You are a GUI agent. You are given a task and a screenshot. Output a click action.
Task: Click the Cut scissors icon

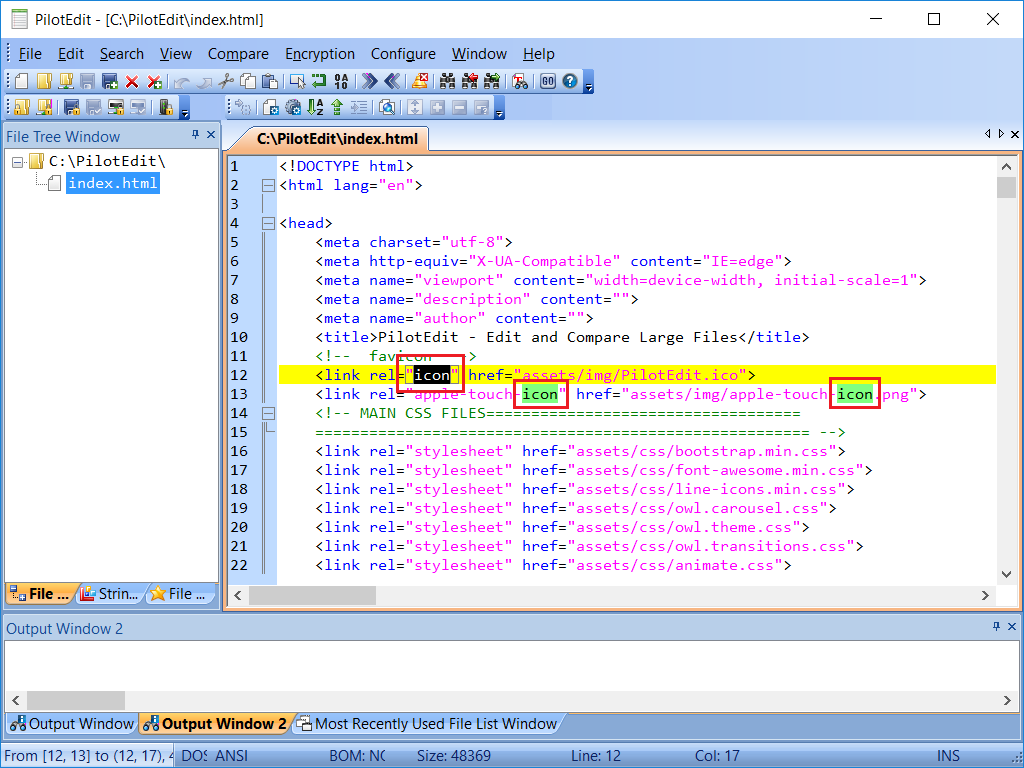[x=226, y=81]
